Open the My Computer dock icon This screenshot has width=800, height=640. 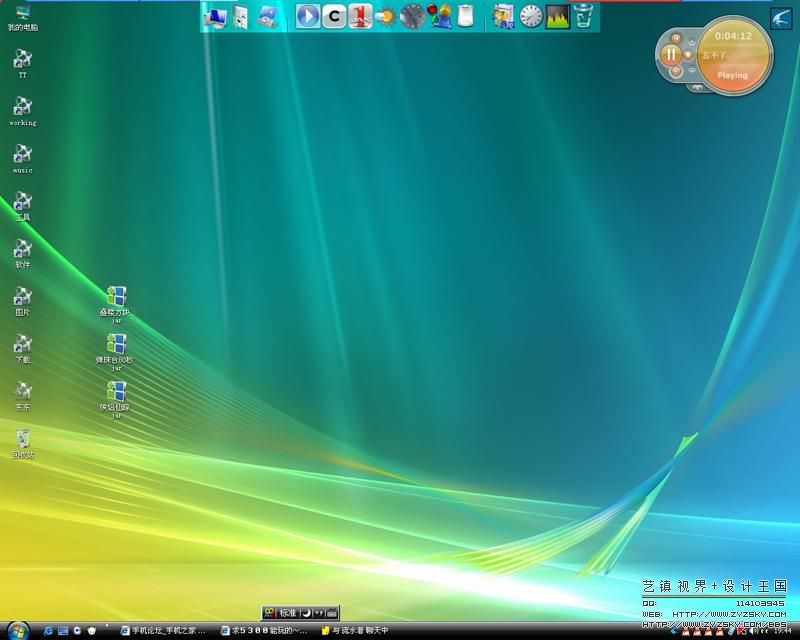[215, 17]
